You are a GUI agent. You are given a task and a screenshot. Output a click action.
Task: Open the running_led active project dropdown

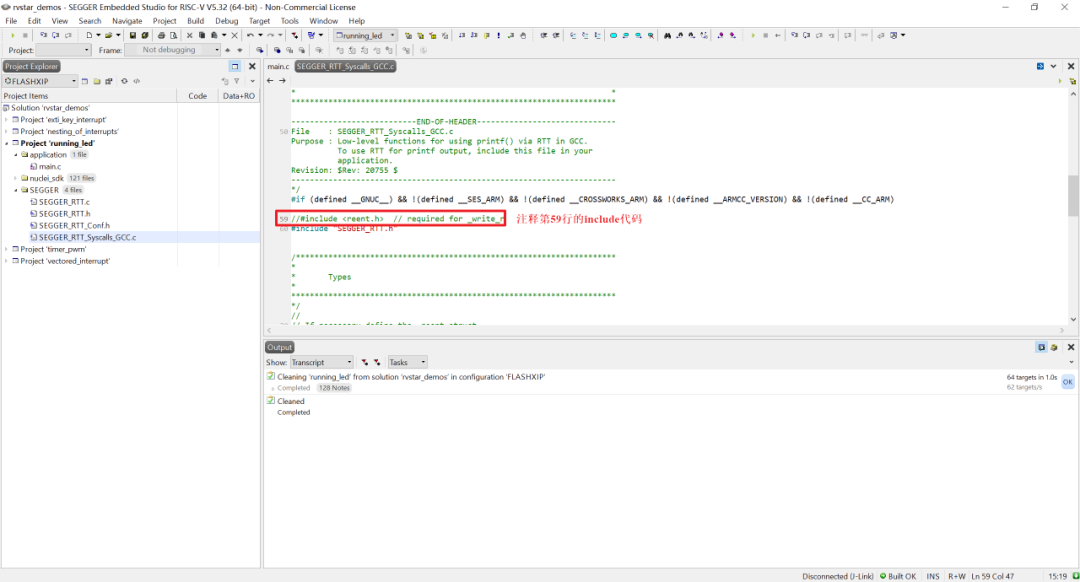(365, 35)
